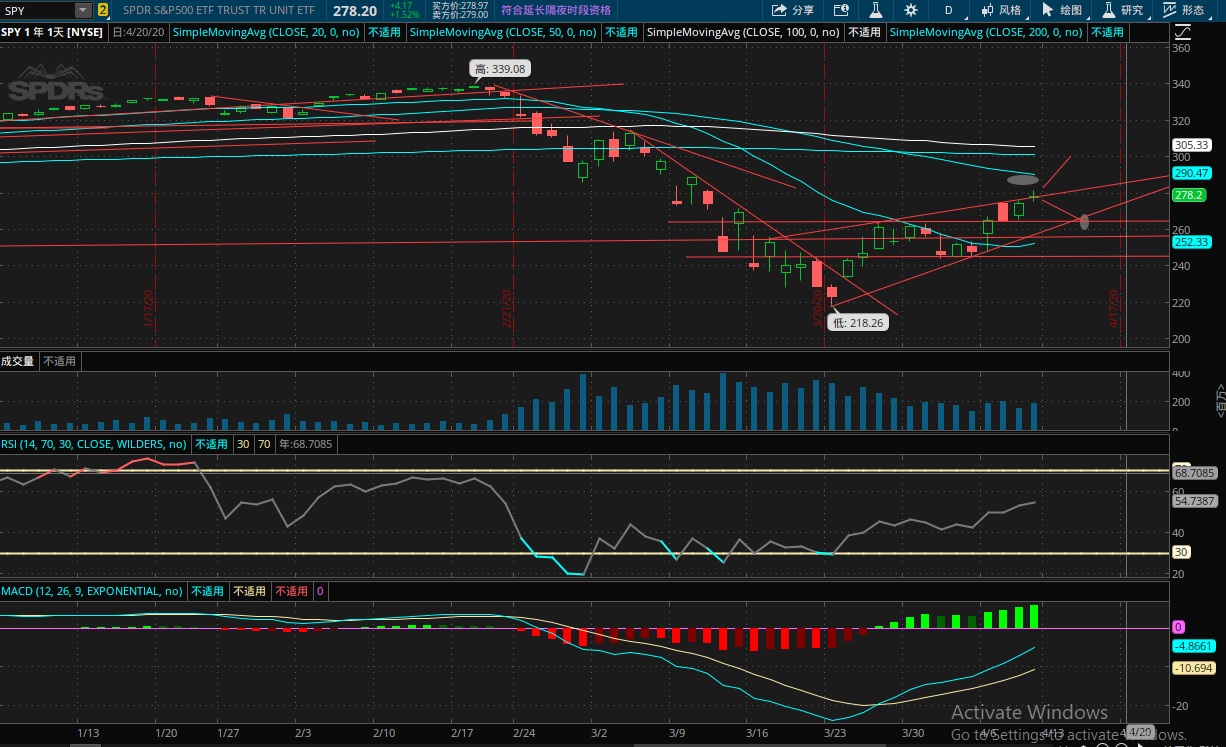The image size is (1226, 747).
Task: Click the RSI overbought 70 value label
Action: [x=266, y=444]
